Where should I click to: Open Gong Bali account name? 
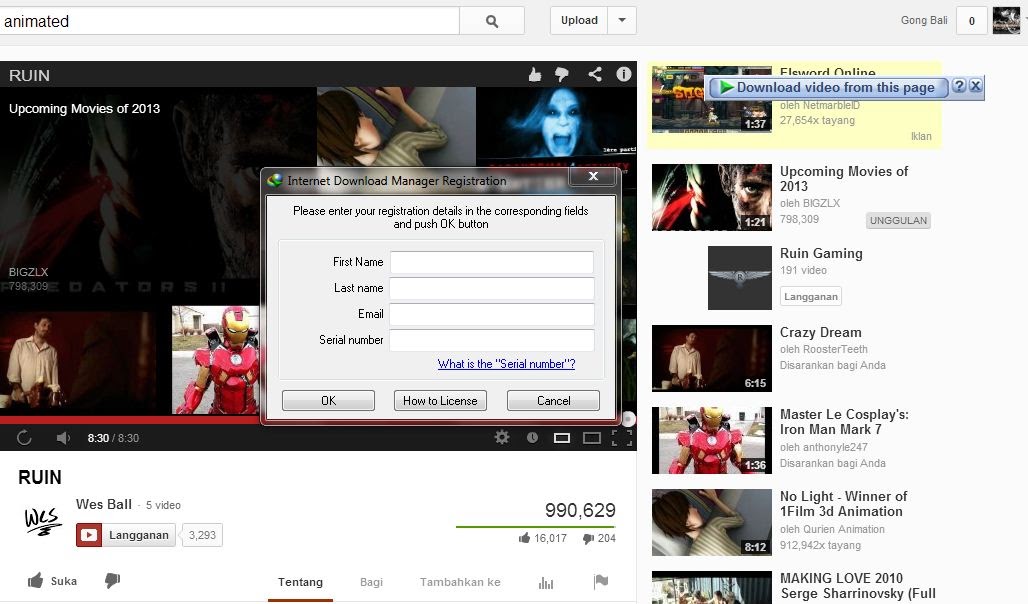(x=923, y=20)
